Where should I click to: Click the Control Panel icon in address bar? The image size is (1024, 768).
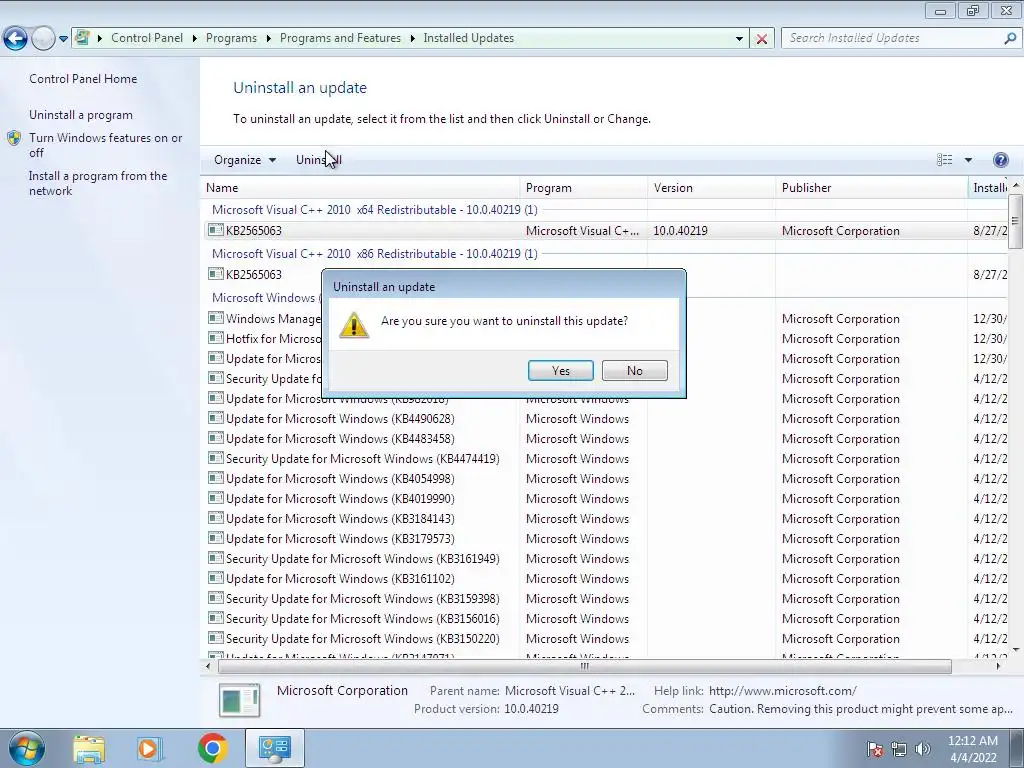point(82,38)
